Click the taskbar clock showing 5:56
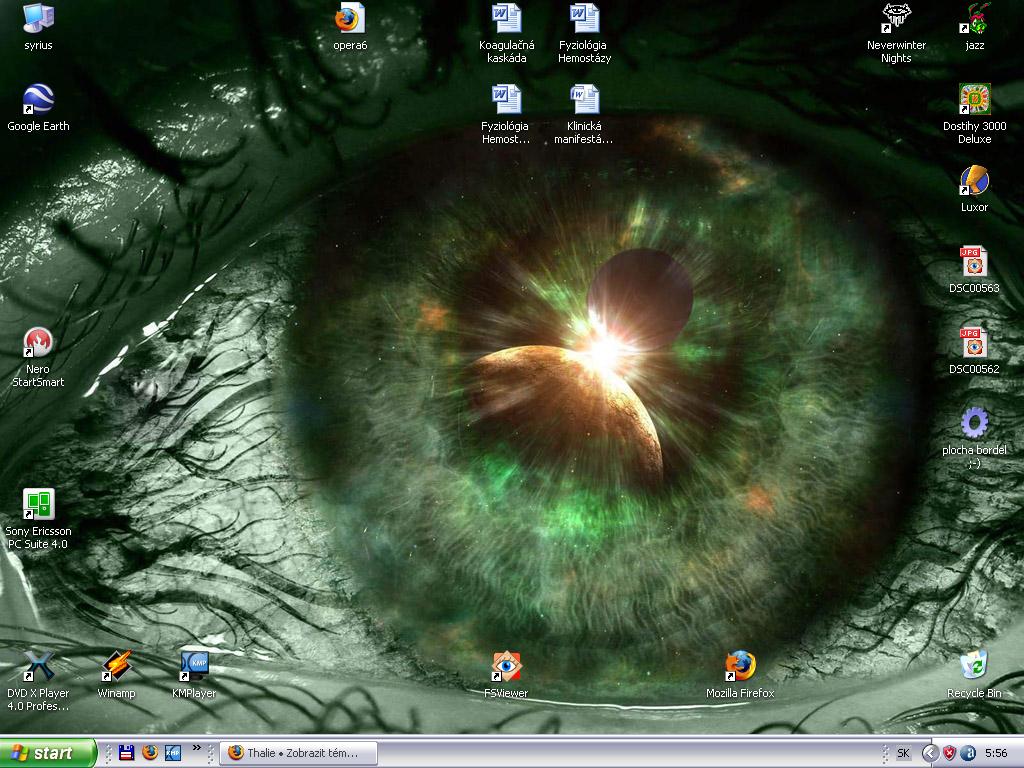Image resolution: width=1024 pixels, height=768 pixels. click(996, 753)
